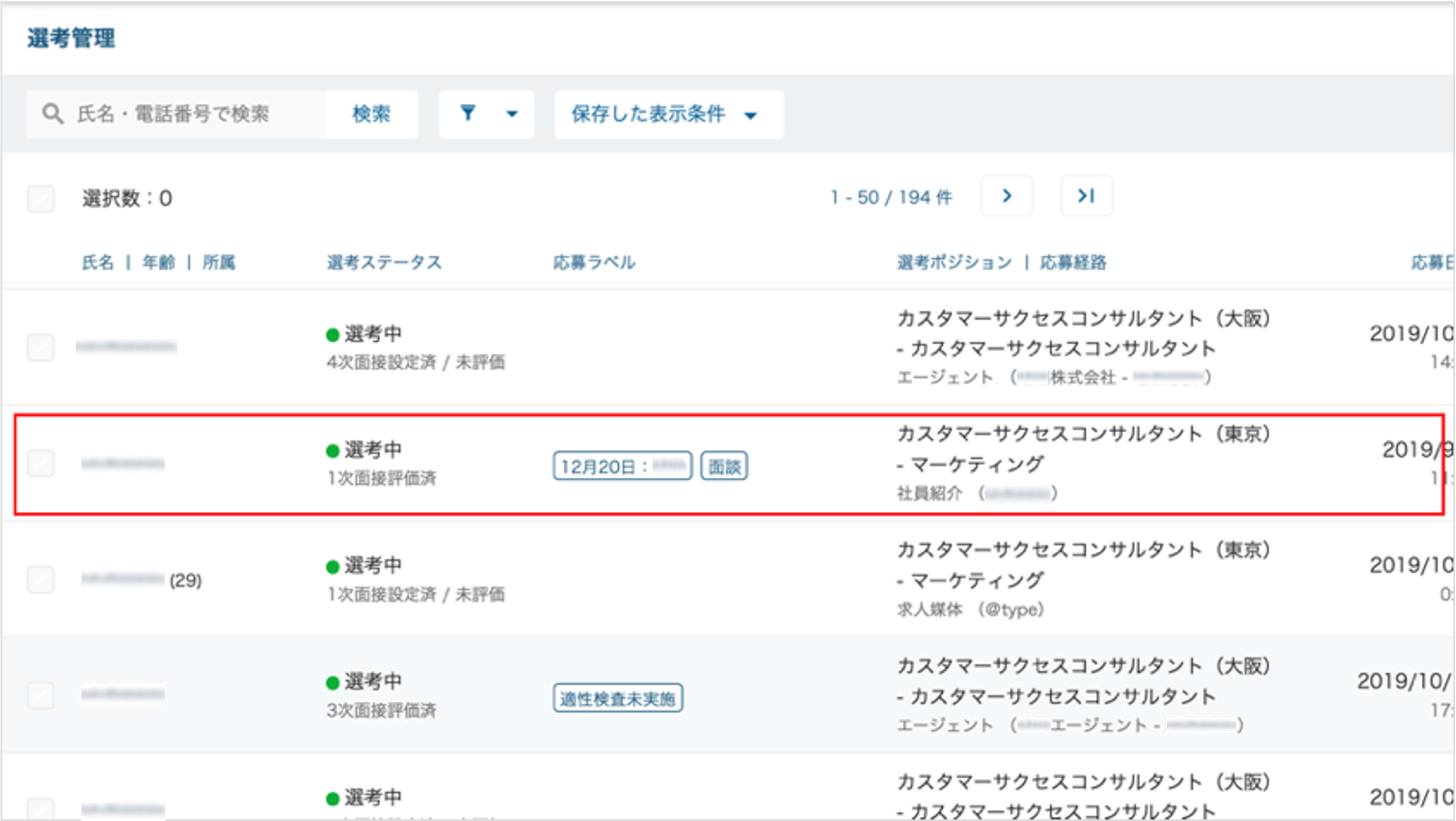Click 3次面接評価済 status text
The width and height of the screenshot is (1456, 821).
point(381,710)
